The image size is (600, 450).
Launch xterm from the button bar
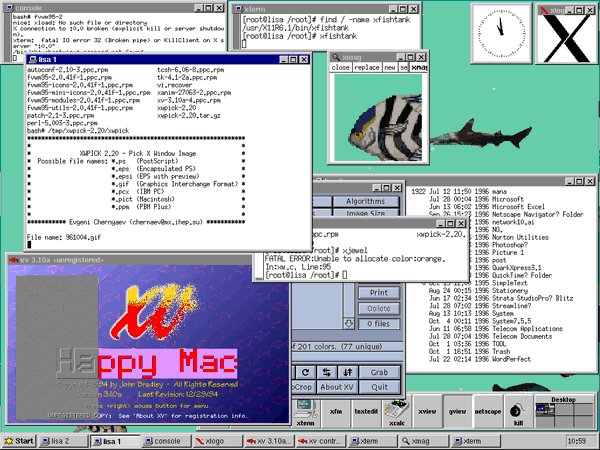tap(305, 412)
